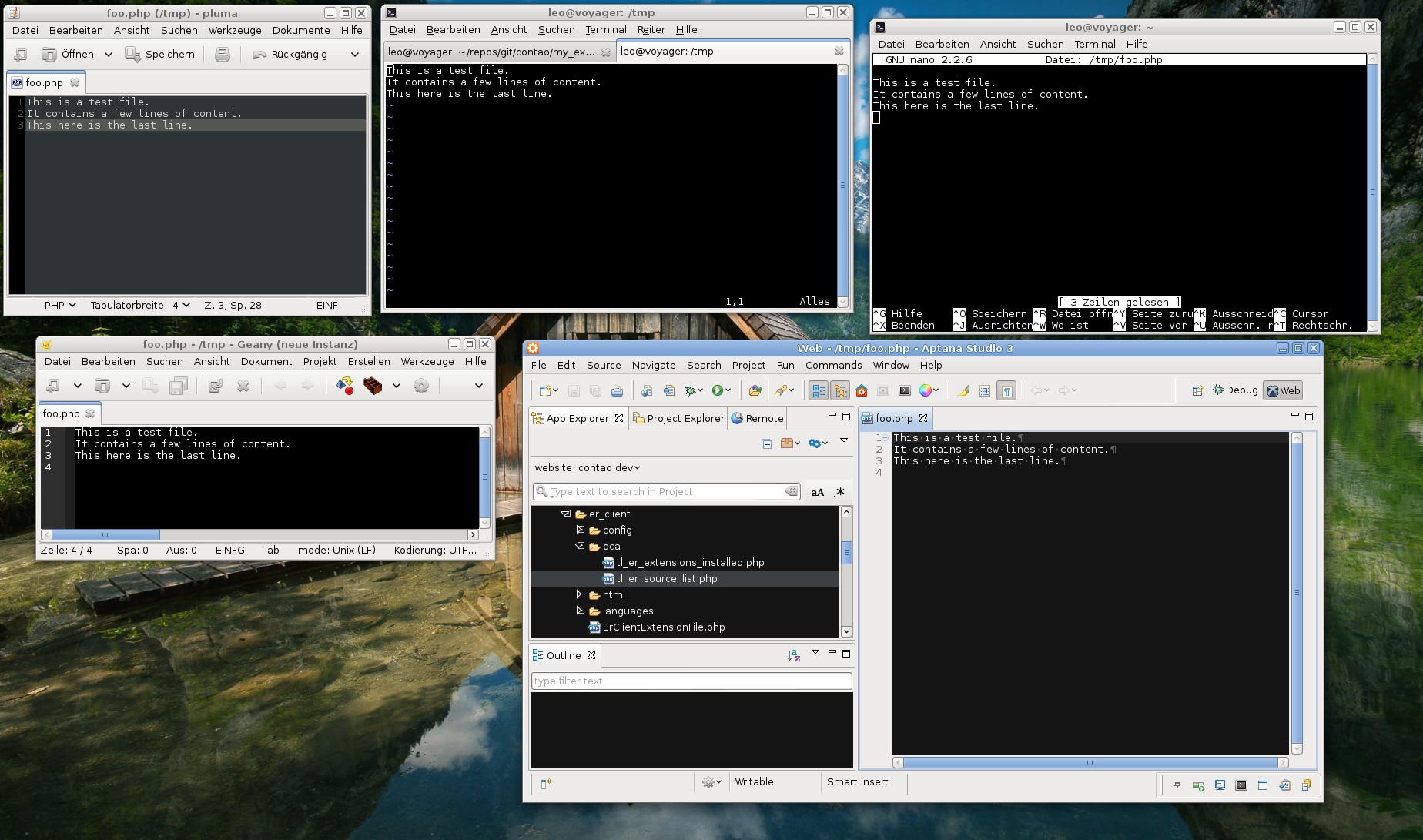Collapse the dca folder in tree
Screen dimensions: 1423x840
coord(580,546)
